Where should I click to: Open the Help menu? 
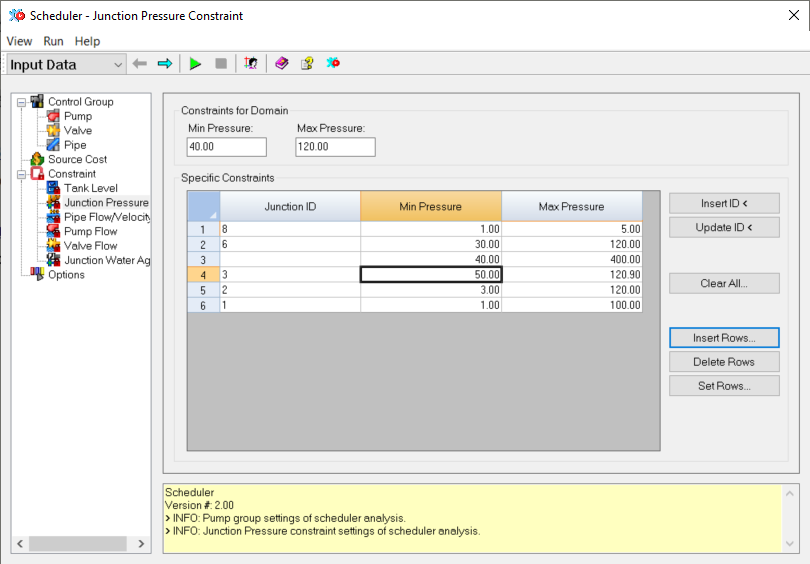tap(87, 41)
